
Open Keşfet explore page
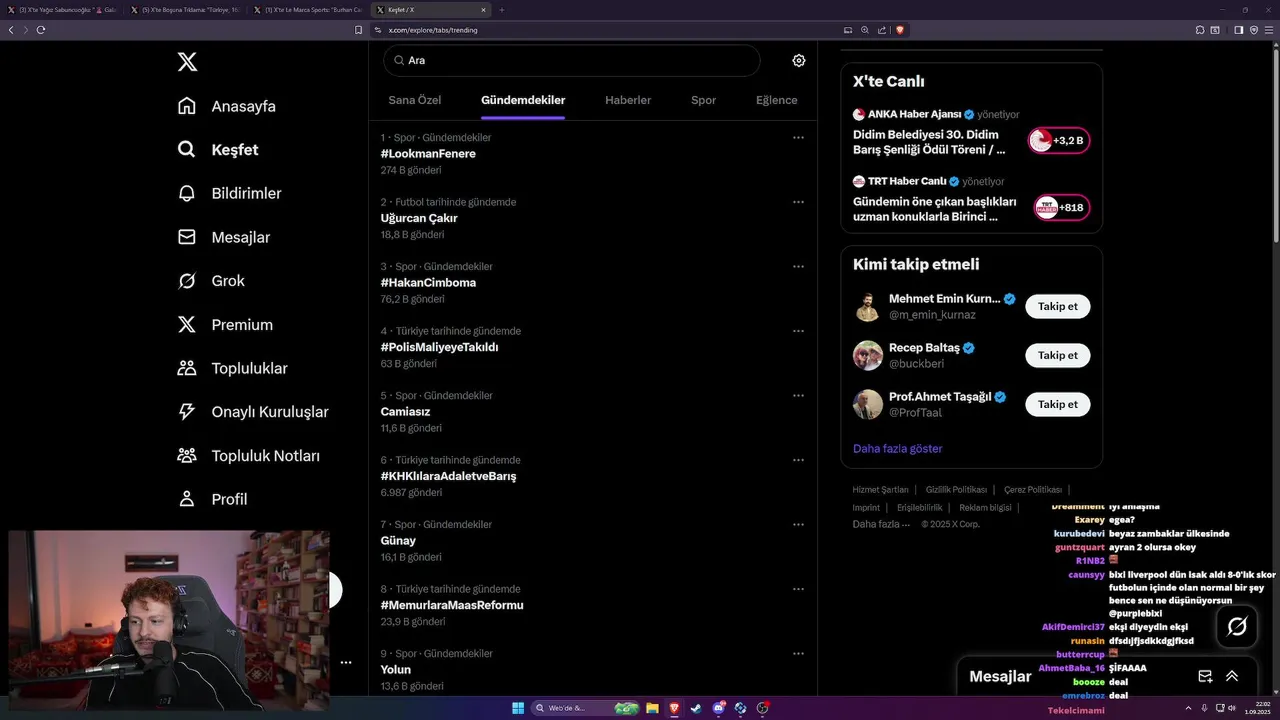tap(217, 150)
